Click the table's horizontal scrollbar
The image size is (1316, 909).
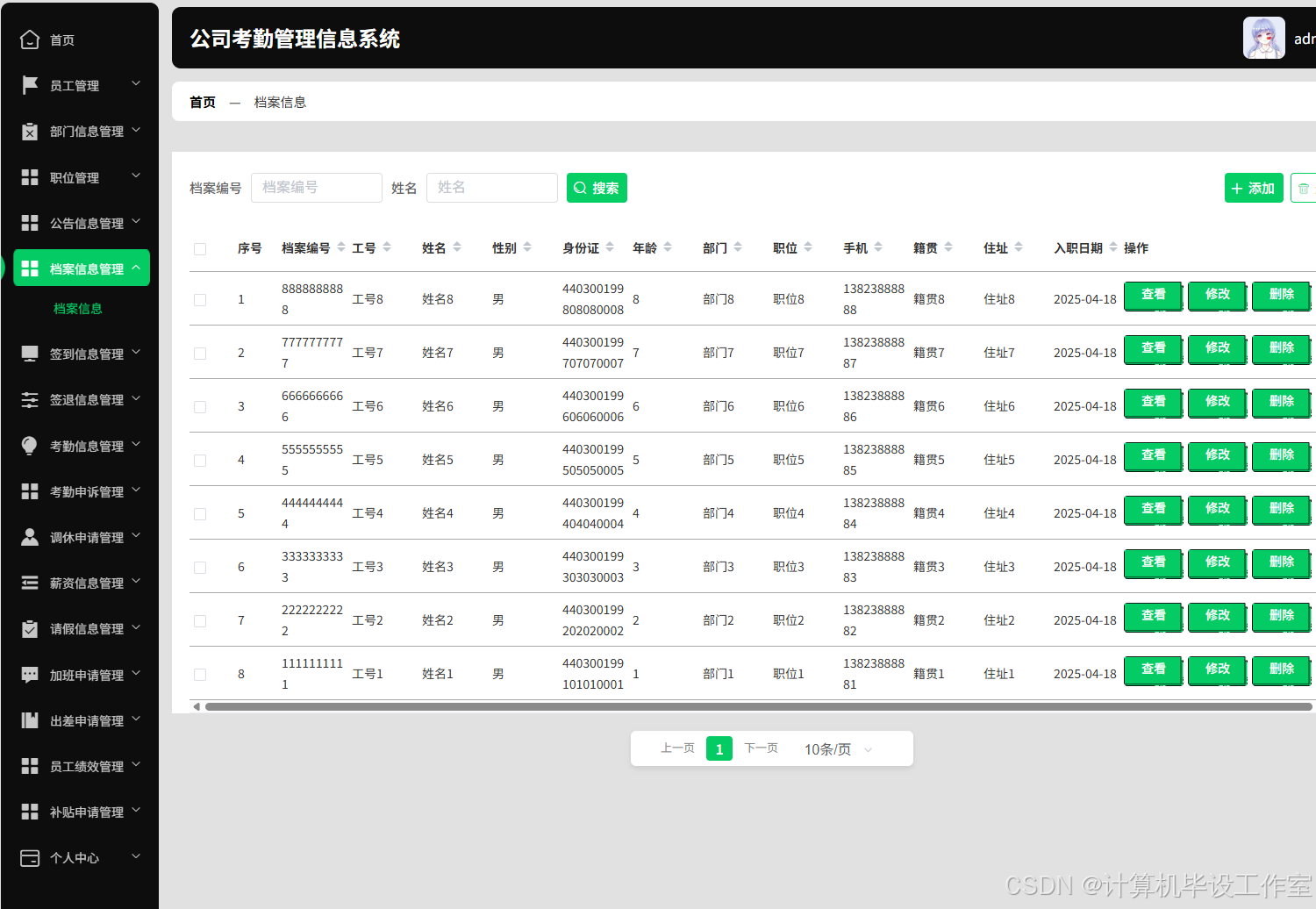758,706
